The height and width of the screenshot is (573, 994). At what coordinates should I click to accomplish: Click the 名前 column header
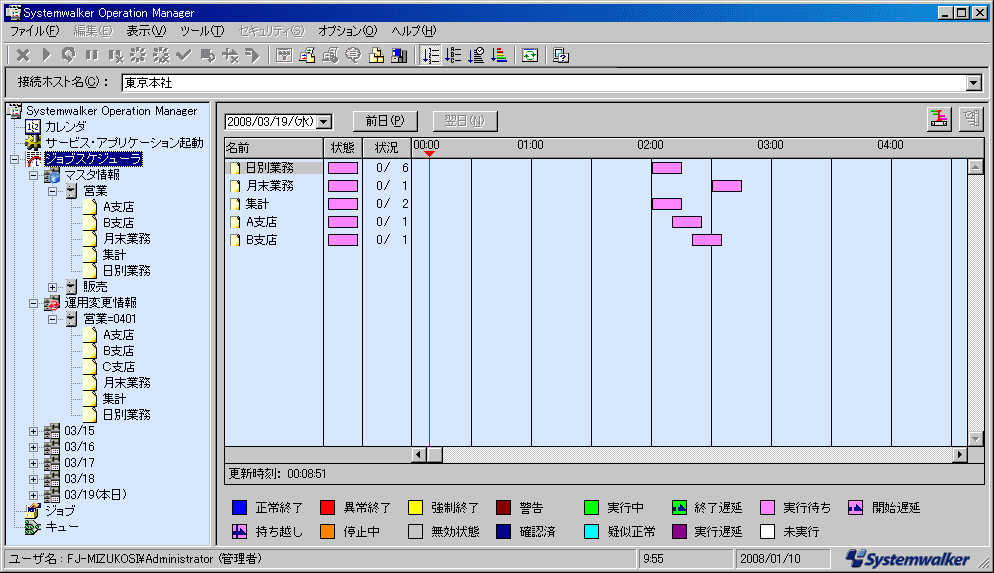tap(274, 148)
